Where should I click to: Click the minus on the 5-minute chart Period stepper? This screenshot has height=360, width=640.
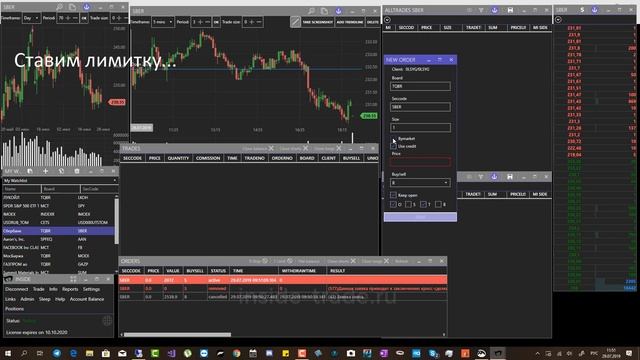[207, 22]
